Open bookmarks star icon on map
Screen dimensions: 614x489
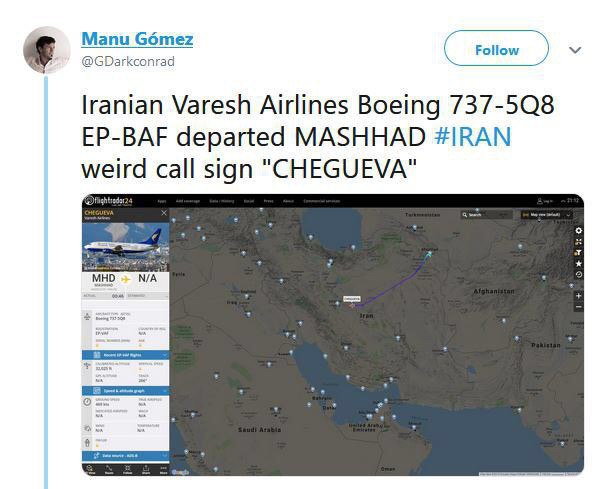(578, 263)
